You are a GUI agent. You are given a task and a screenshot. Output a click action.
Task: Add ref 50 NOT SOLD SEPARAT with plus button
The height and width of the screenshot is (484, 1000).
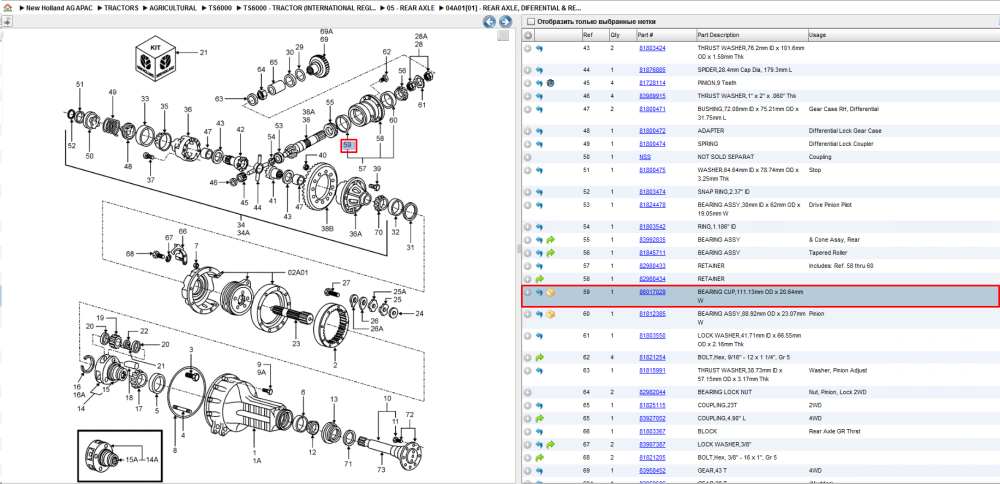pos(528,157)
